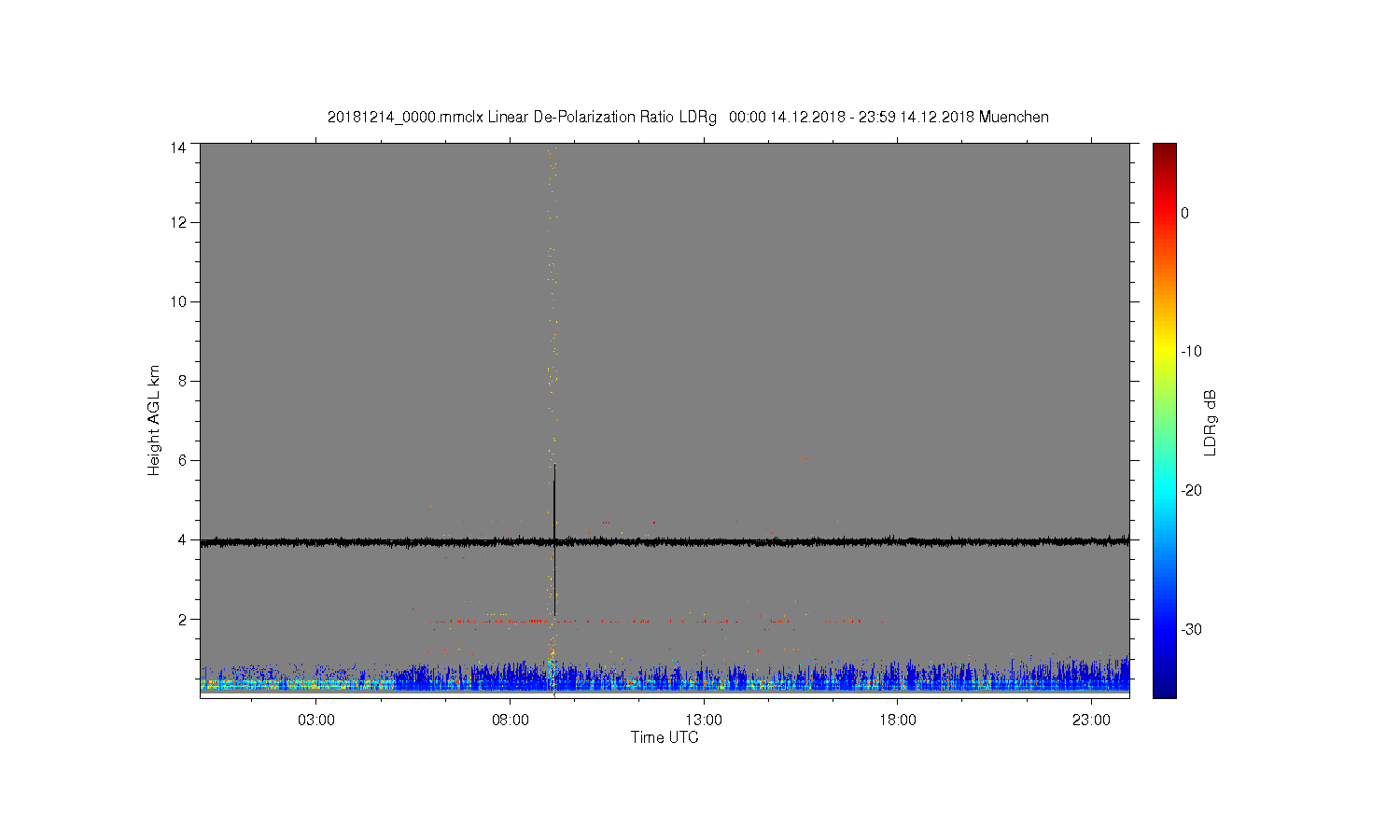Pick the yellow region of the colorbar
Viewport: 1400px width, 840px height.
coord(1165,352)
